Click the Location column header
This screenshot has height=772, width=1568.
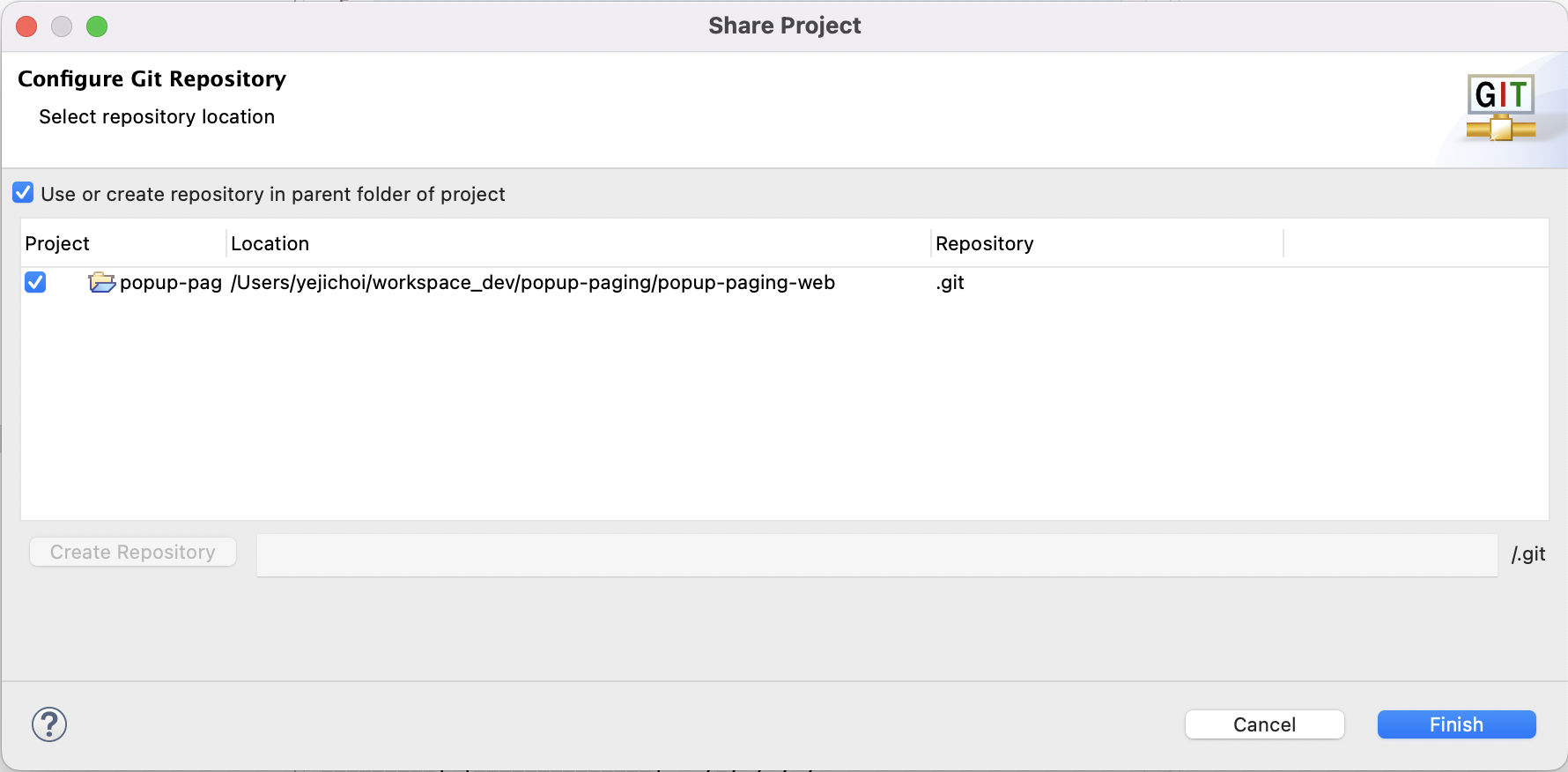[270, 243]
